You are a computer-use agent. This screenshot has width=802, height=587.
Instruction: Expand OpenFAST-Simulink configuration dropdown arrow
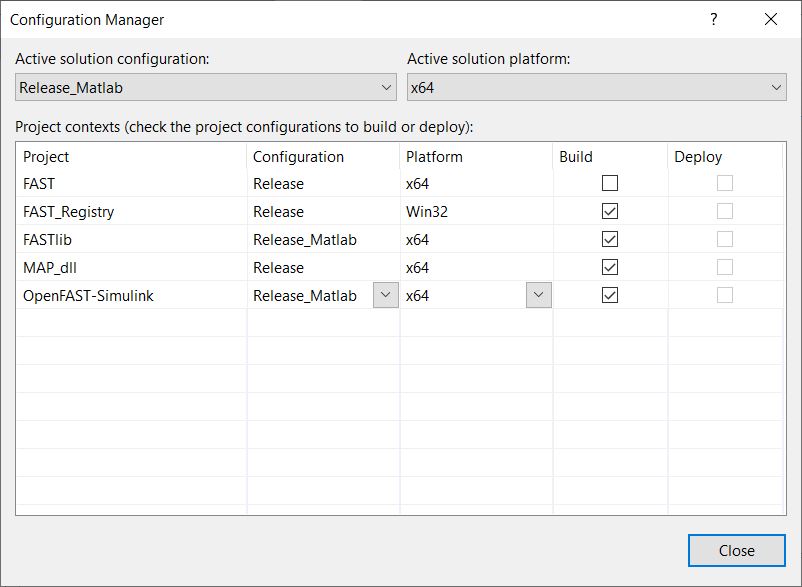[385, 295]
